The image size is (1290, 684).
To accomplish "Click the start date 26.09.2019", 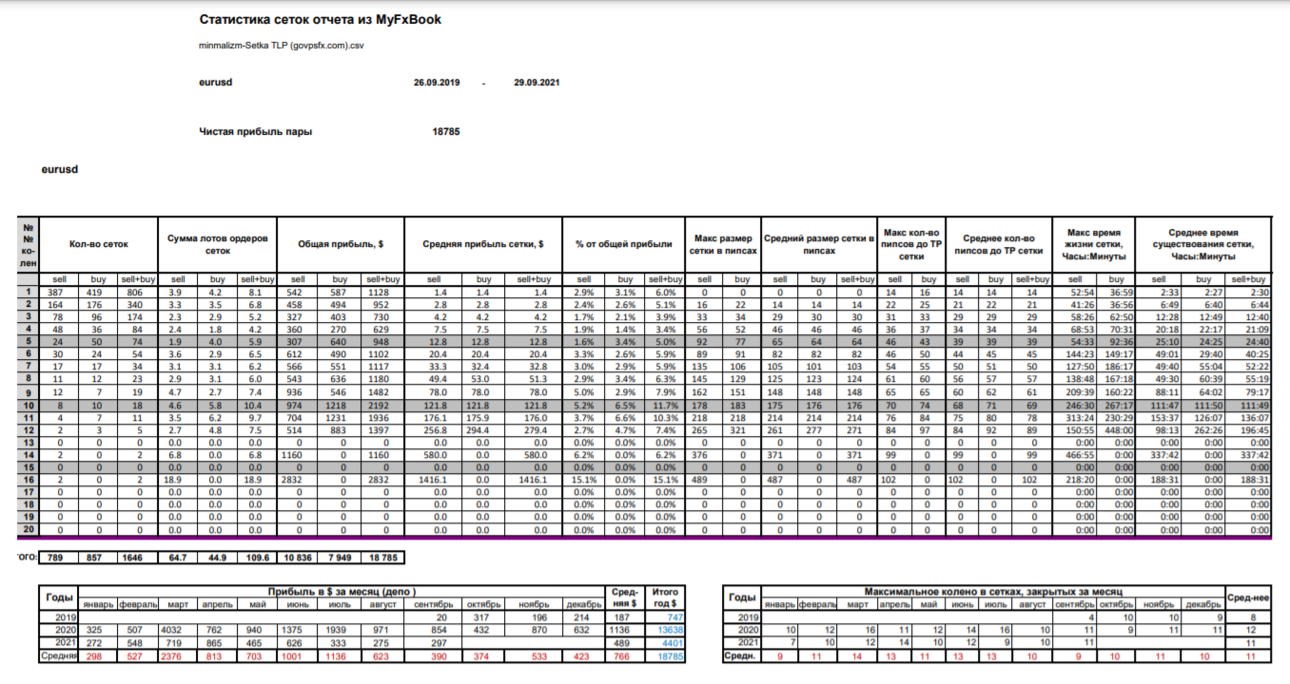I will (x=436, y=82).
